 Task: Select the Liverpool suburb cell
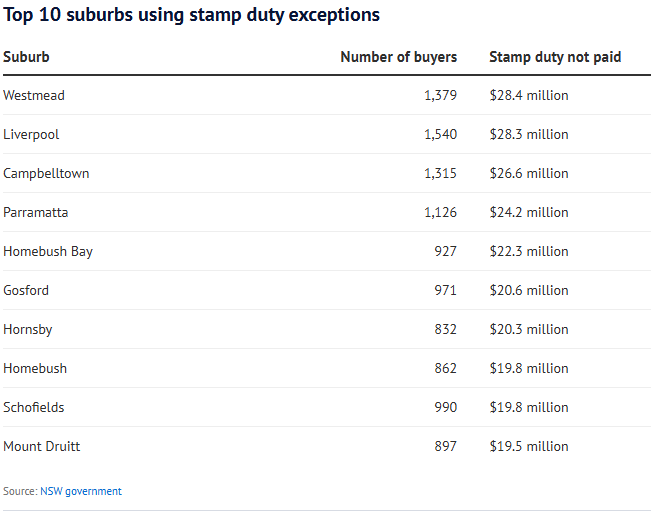pyautogui.click(x=31, y=134)
